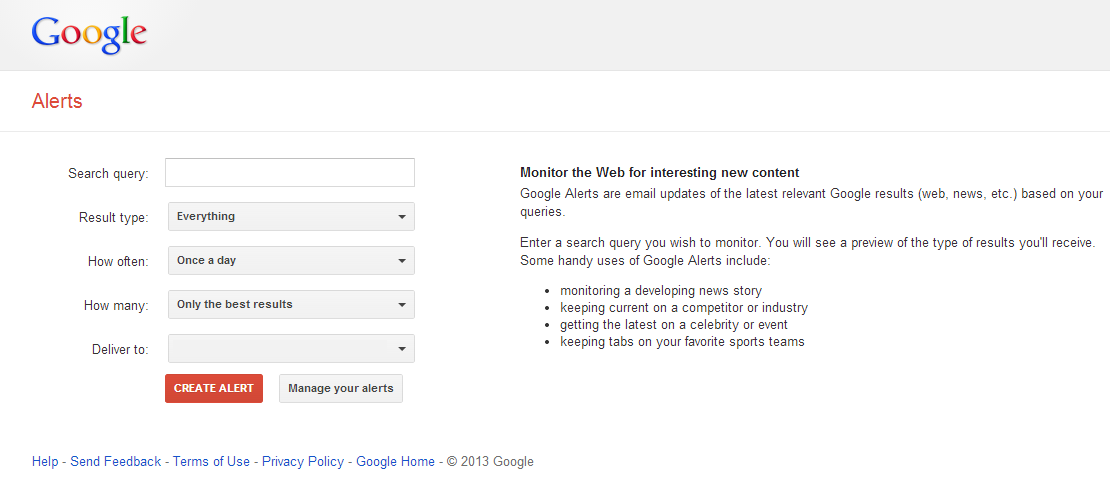
Task: Click the "Deliver to:" field label
Action: [x=119, y=350]
